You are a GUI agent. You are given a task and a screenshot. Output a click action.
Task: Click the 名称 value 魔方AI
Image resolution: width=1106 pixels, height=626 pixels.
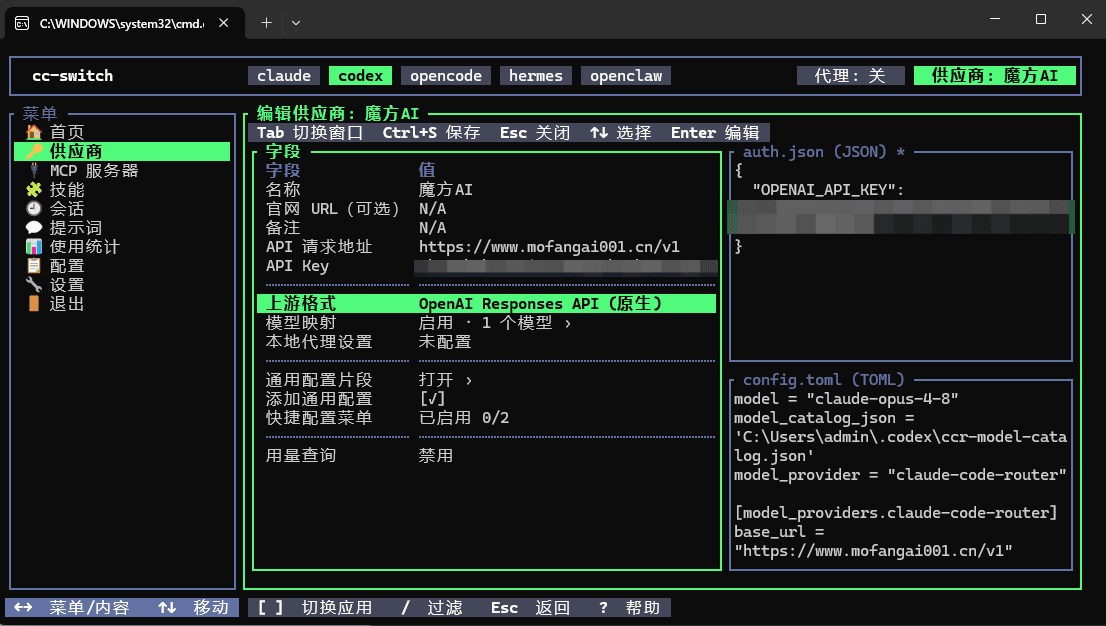[446, 189]
